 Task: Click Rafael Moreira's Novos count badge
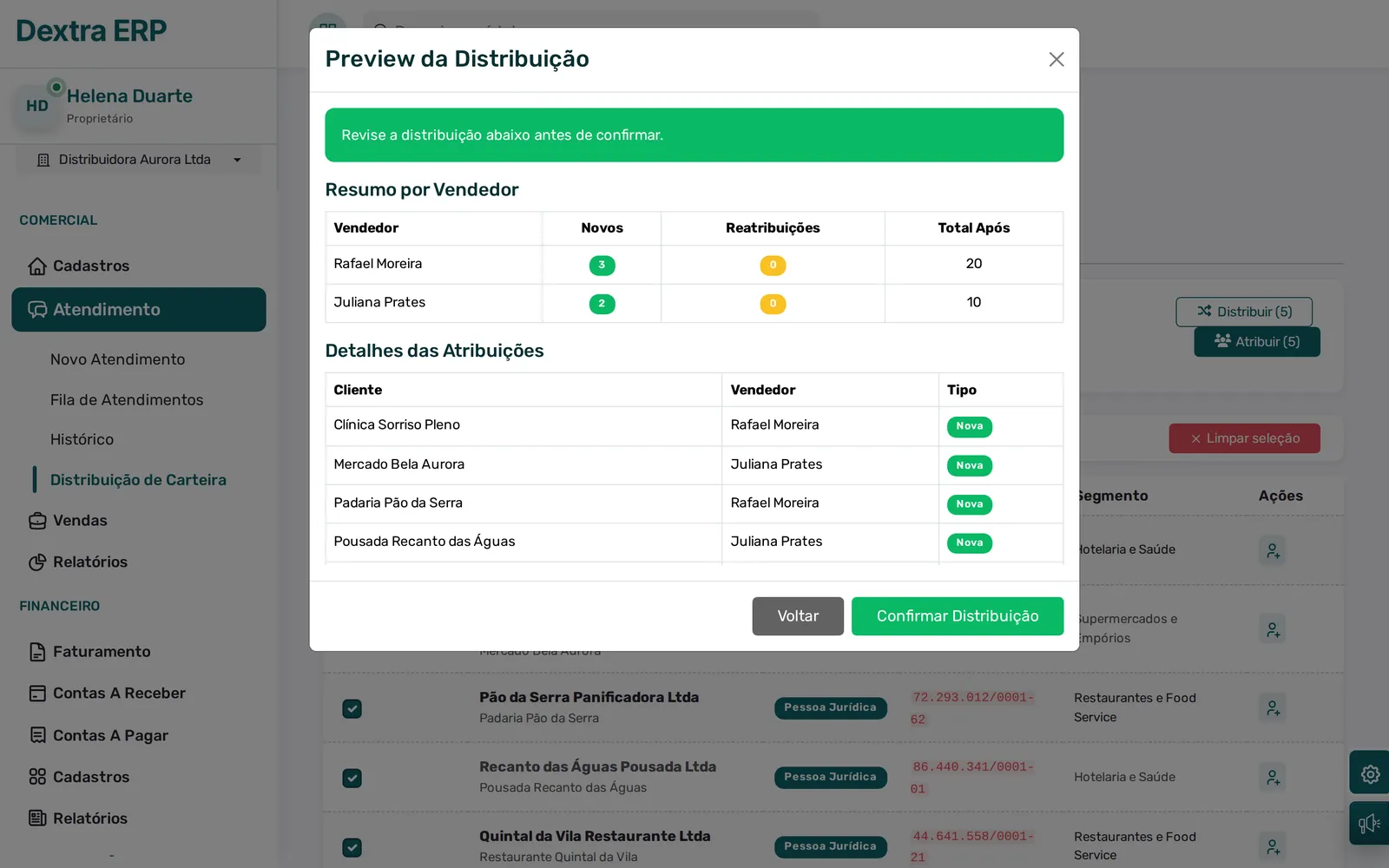(602, 266)
